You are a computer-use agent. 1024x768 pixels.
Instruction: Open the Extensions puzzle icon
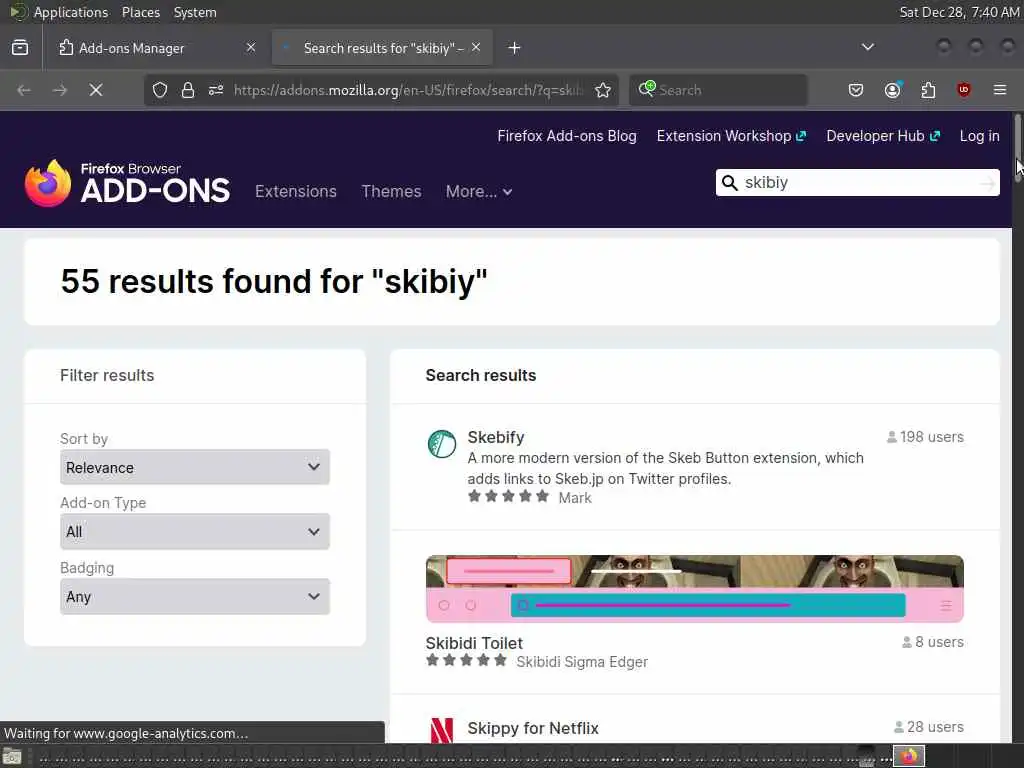tap(928, 90)
